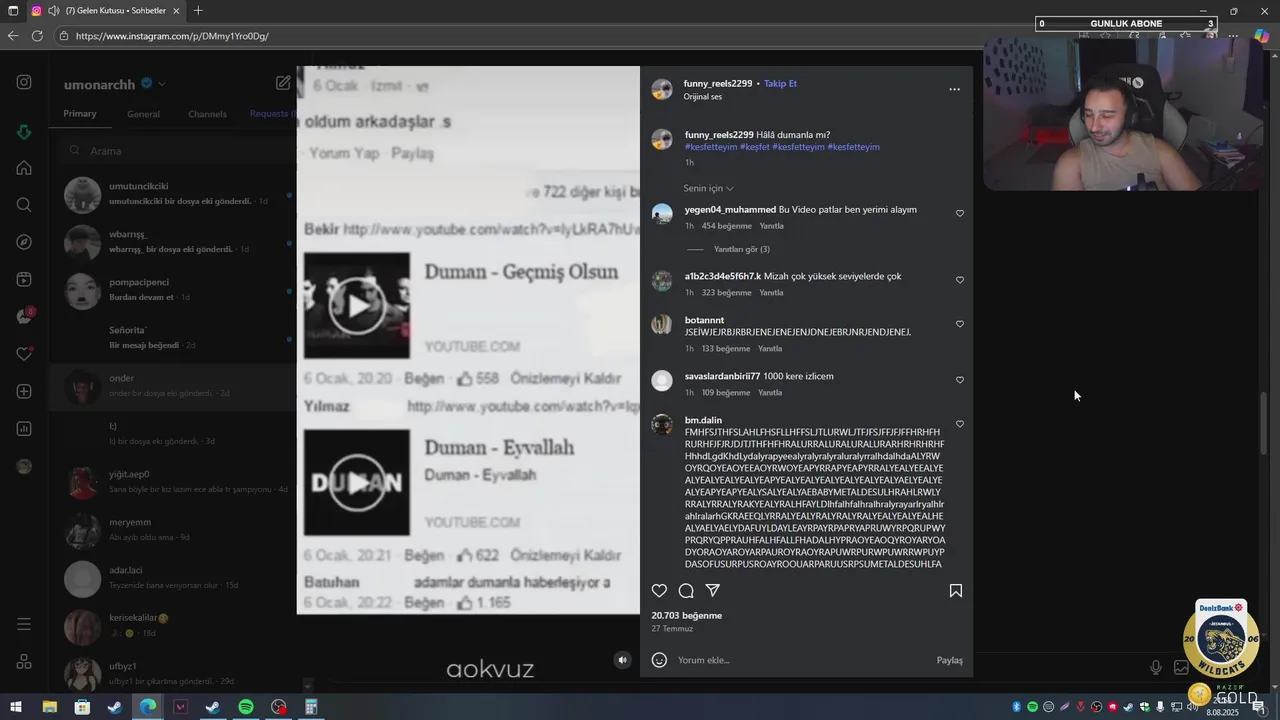This screenshot has height=720, width=1280.
Task: Open the #keşfet hashtag in caption
Action: (x=754, y=147)
